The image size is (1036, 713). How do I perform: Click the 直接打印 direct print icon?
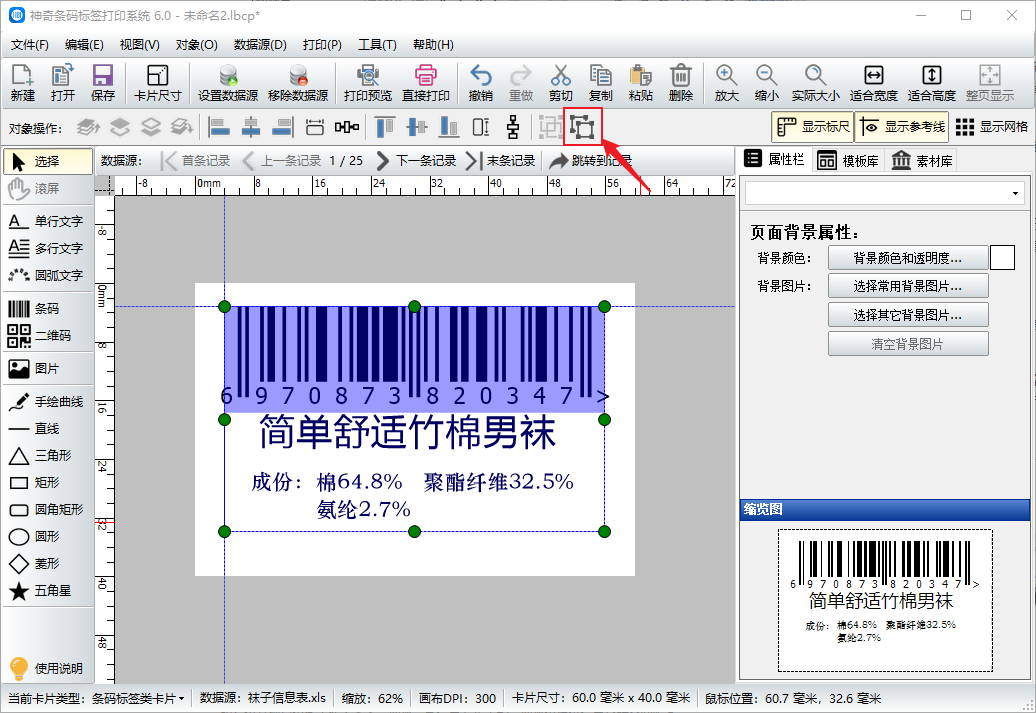click(x=426, y=83)
